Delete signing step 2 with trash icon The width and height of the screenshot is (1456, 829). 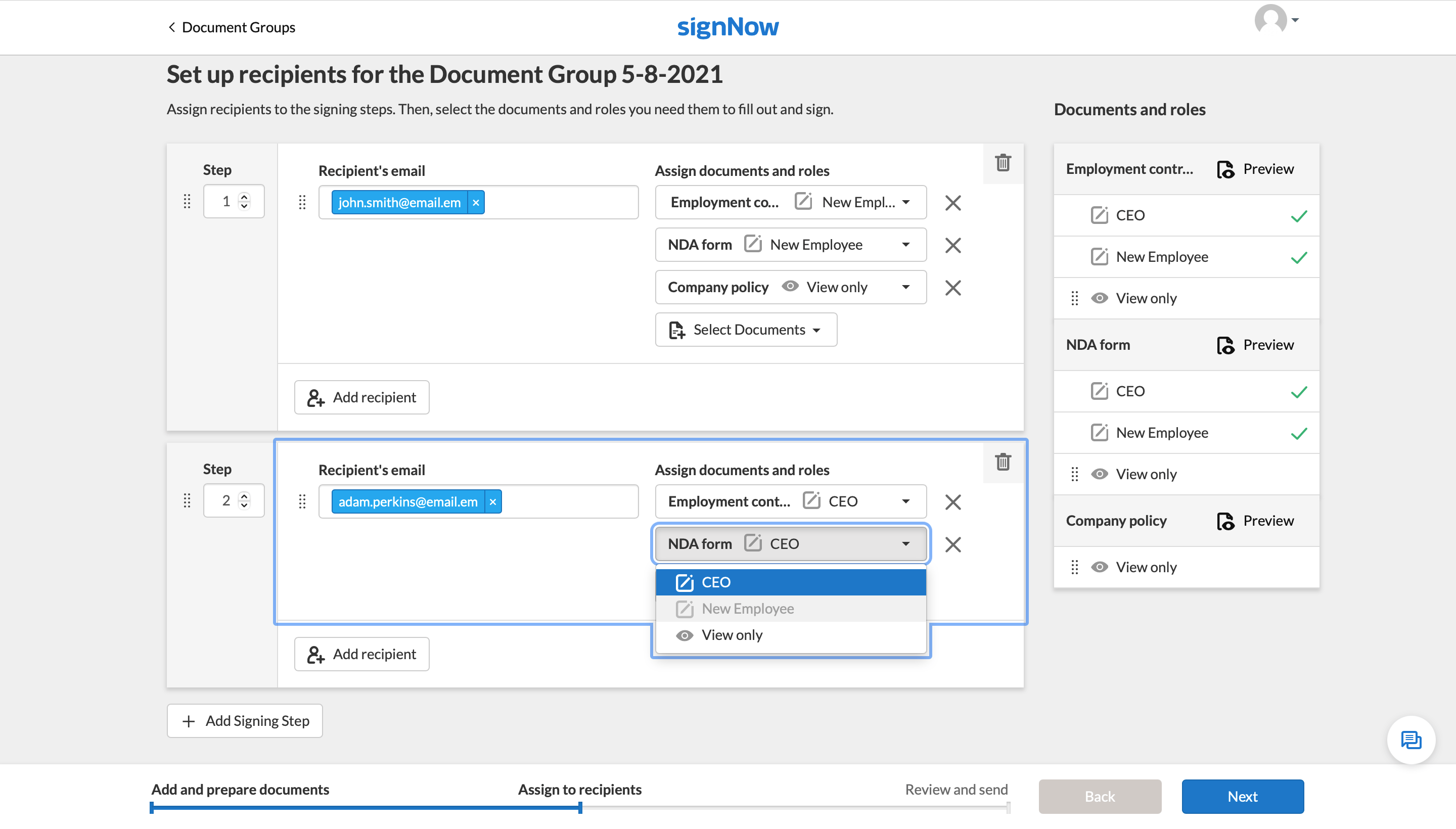tap(1003, 462)
